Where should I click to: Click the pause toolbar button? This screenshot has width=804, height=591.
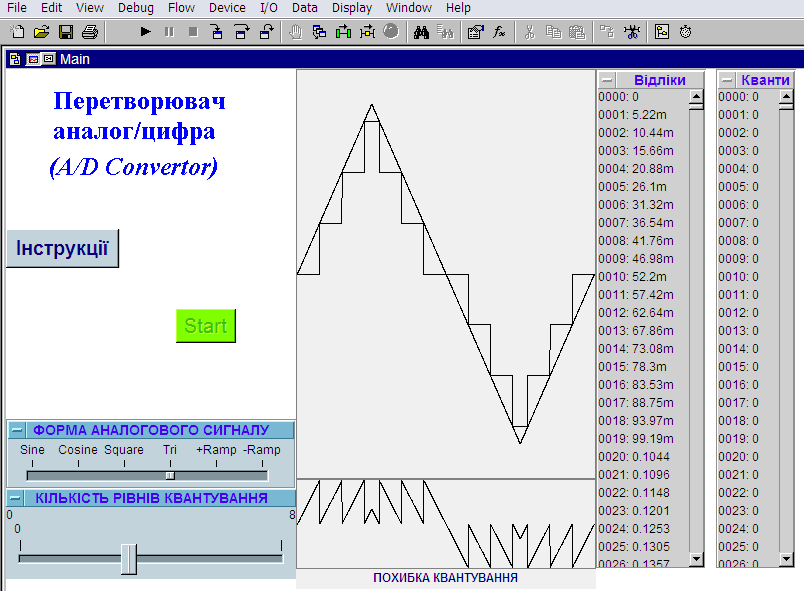pyautogui.click(x=169, y=32)
